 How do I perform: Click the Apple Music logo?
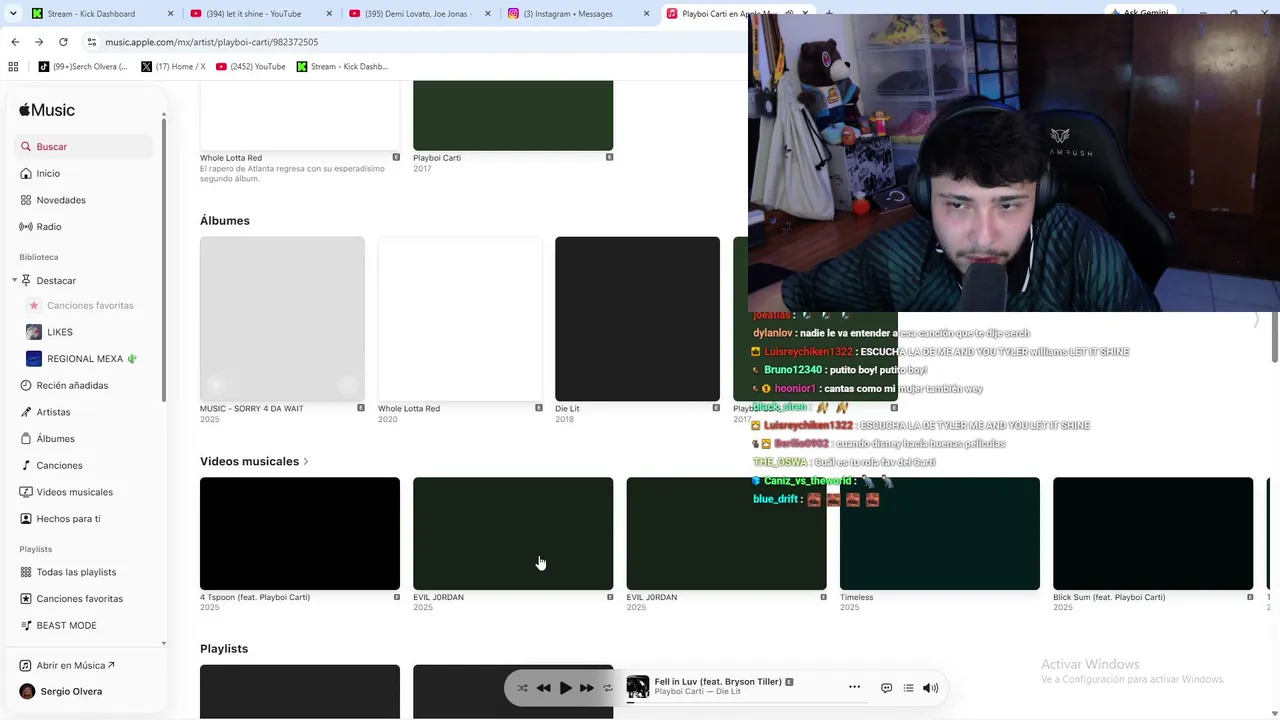click(x=47, y=110)
